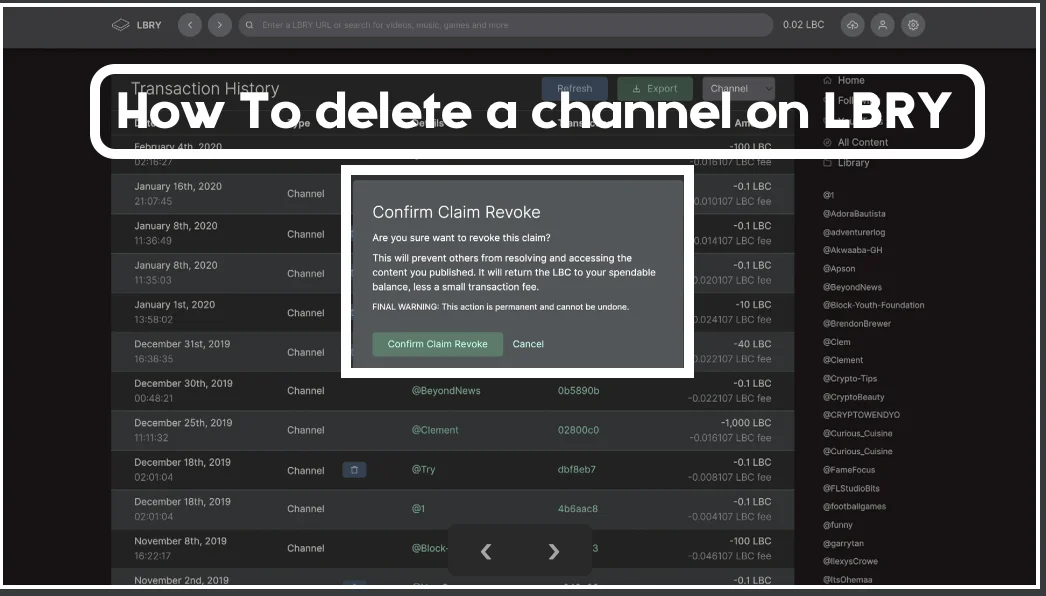This screenshot has height=596, width=1046.
Task: Click the LBRY logo in top bar
Action: pyautogui.click(x=136, y=25)
